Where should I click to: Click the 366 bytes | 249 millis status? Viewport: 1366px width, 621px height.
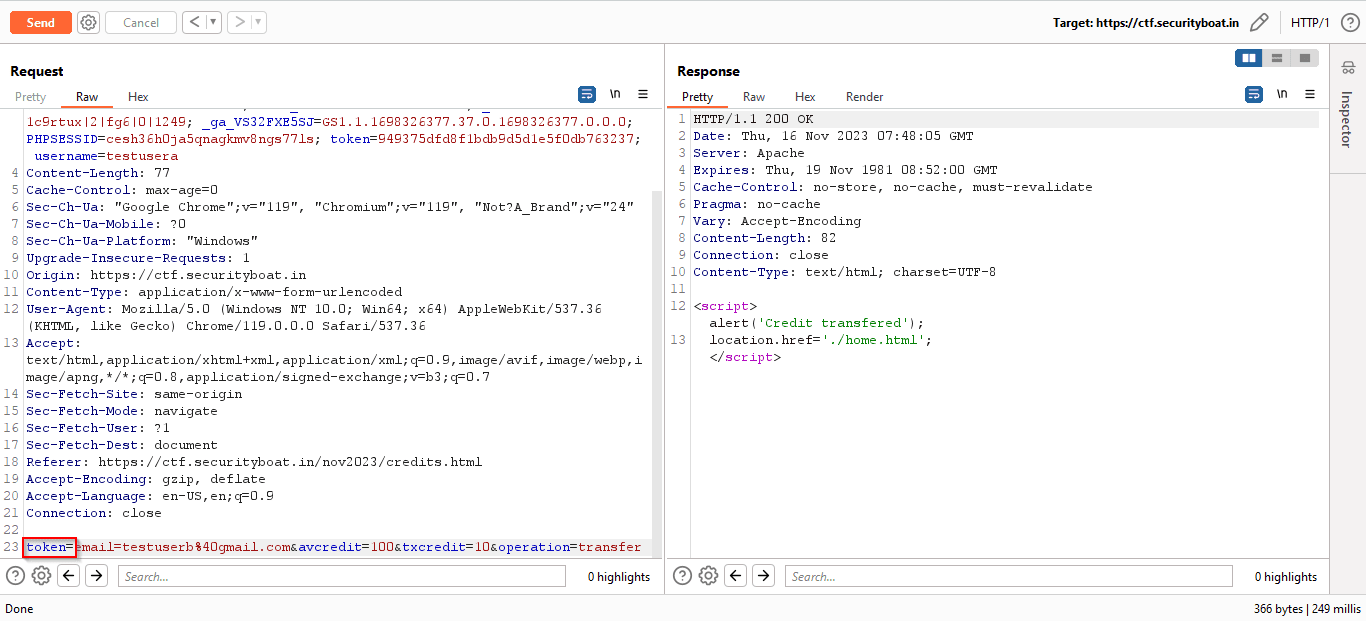(1307, 609)
